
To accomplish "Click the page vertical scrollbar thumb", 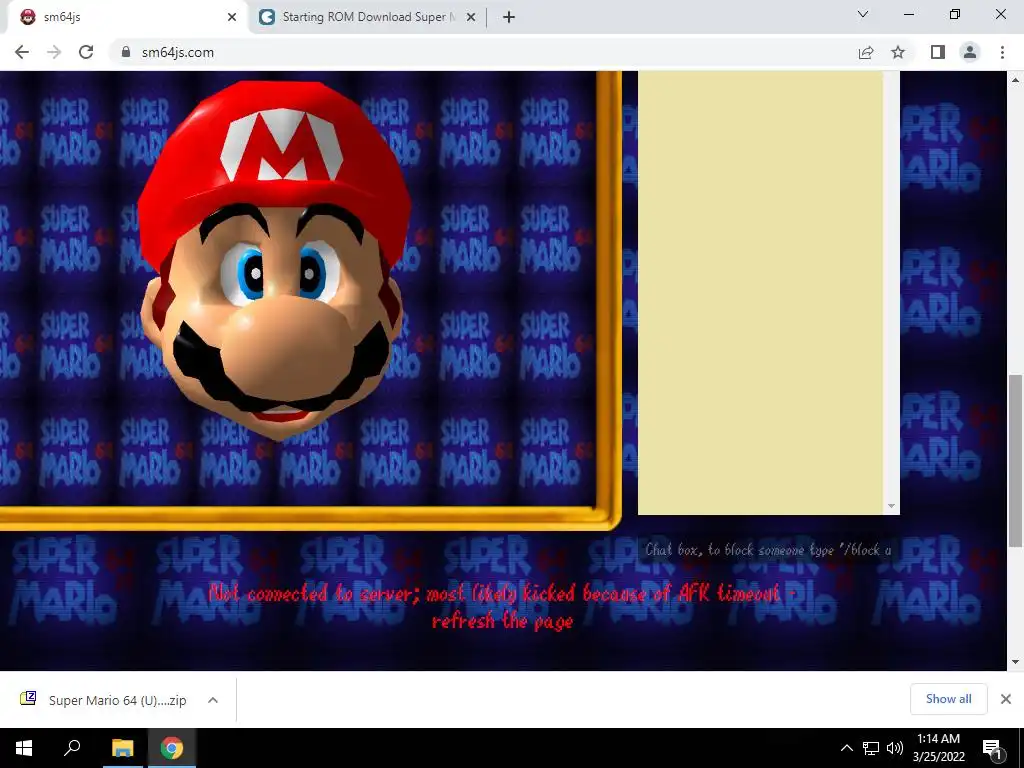I will (1016, 460).
